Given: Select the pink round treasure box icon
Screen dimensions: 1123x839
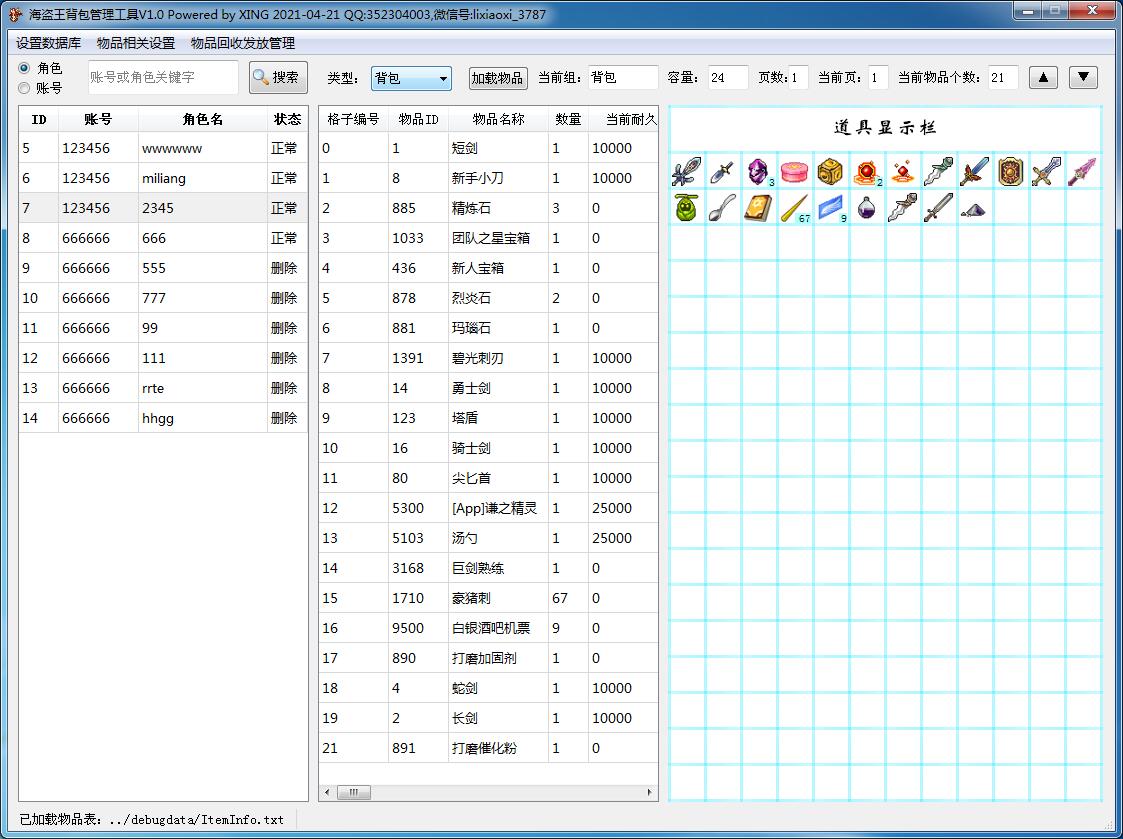Looking at the screenshot, I should pyautogui.click(x=794, y=172).
